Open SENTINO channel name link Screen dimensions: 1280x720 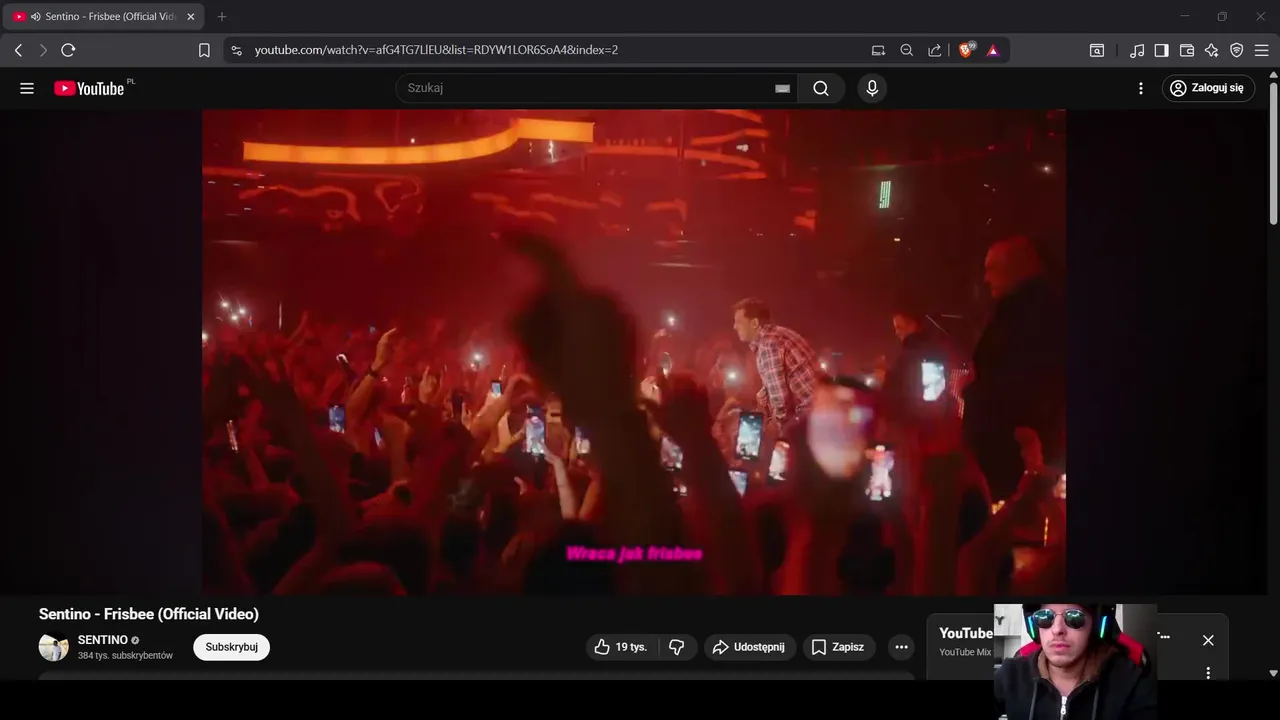(103, 640)
